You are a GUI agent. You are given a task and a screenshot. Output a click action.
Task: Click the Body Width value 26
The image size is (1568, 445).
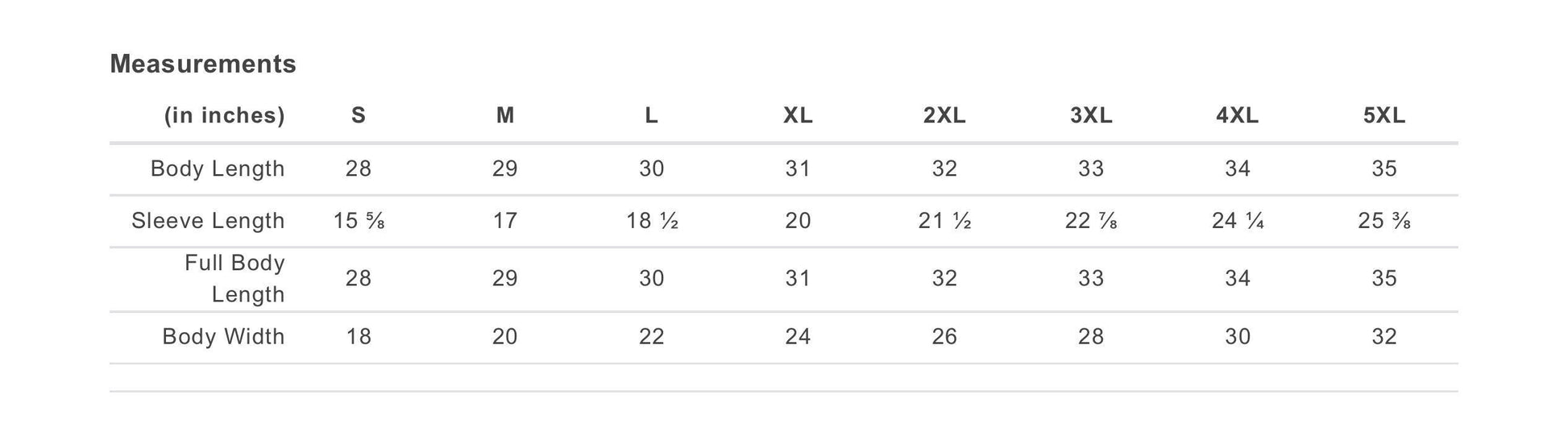point(944,336)
